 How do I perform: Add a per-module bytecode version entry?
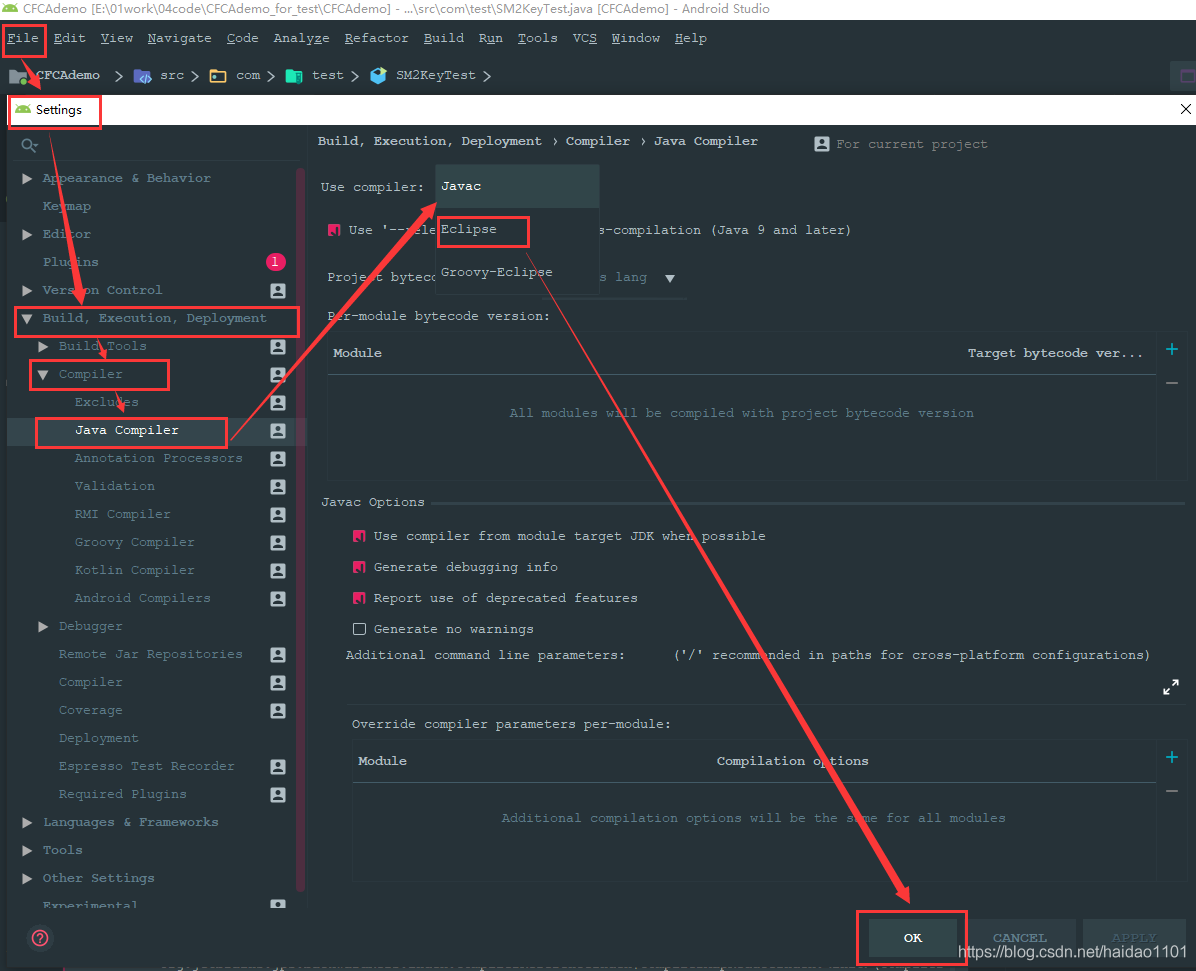click(x=1172, y=349)
